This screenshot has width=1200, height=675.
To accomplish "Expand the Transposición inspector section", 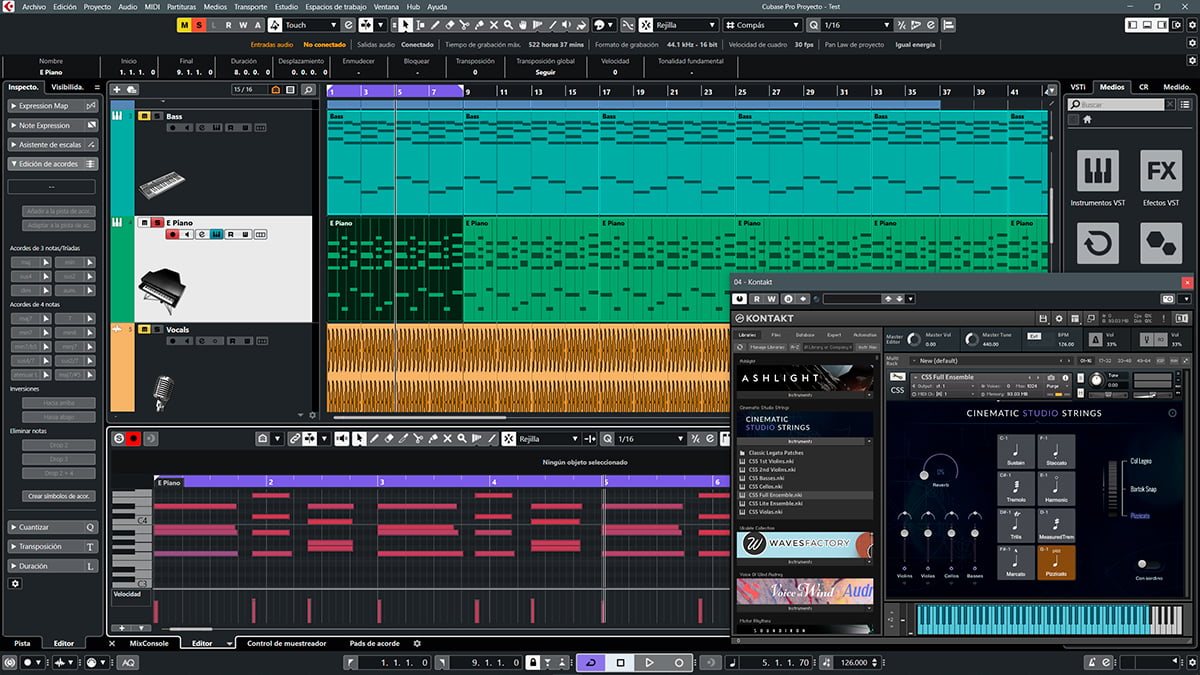I will coord(54,547).
